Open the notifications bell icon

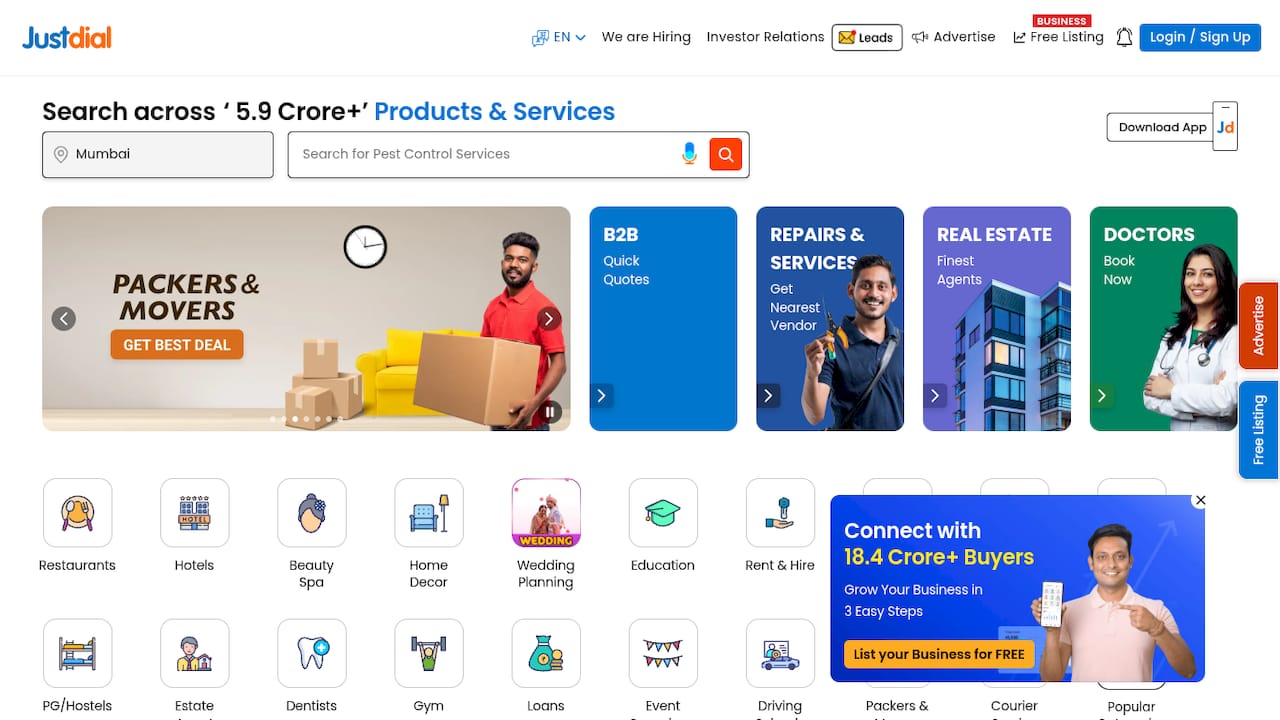point(1124,37)
